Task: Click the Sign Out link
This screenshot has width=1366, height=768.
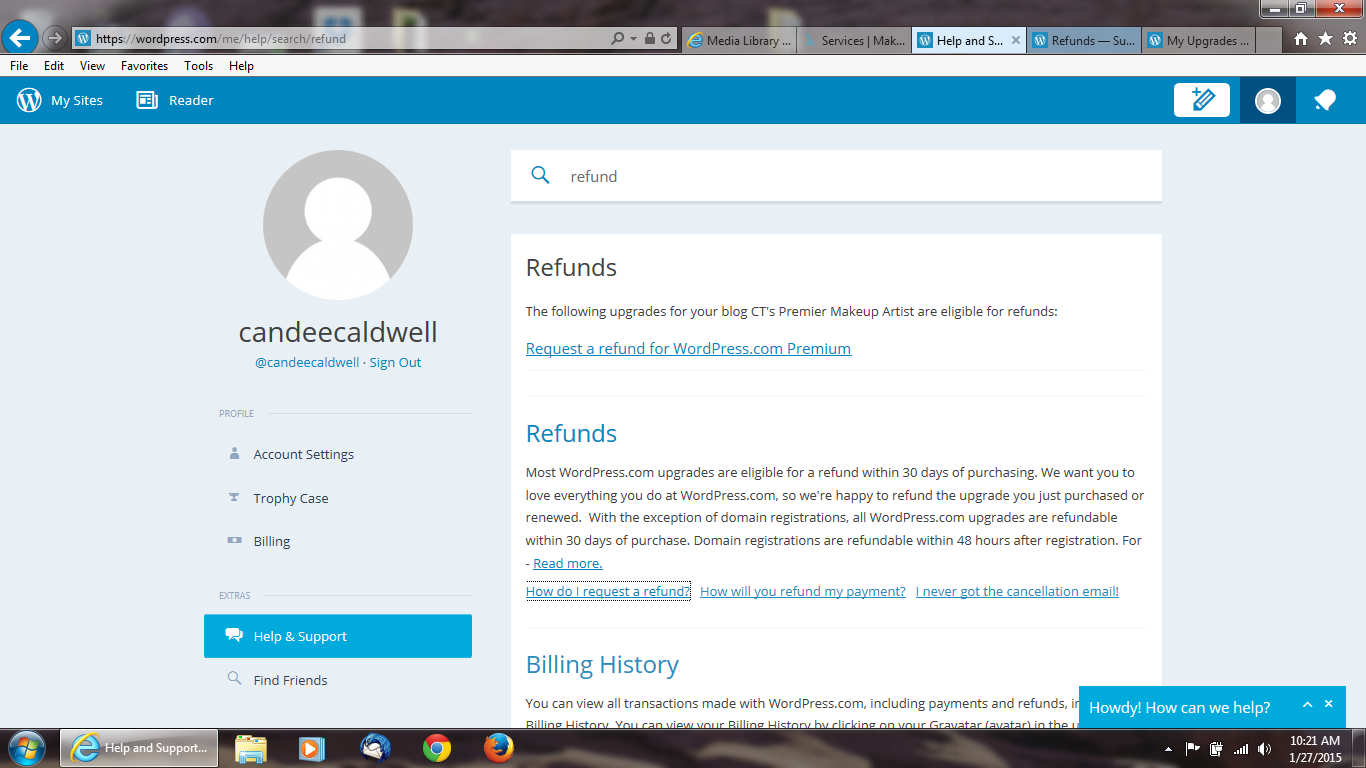Action: coord(395,362)
